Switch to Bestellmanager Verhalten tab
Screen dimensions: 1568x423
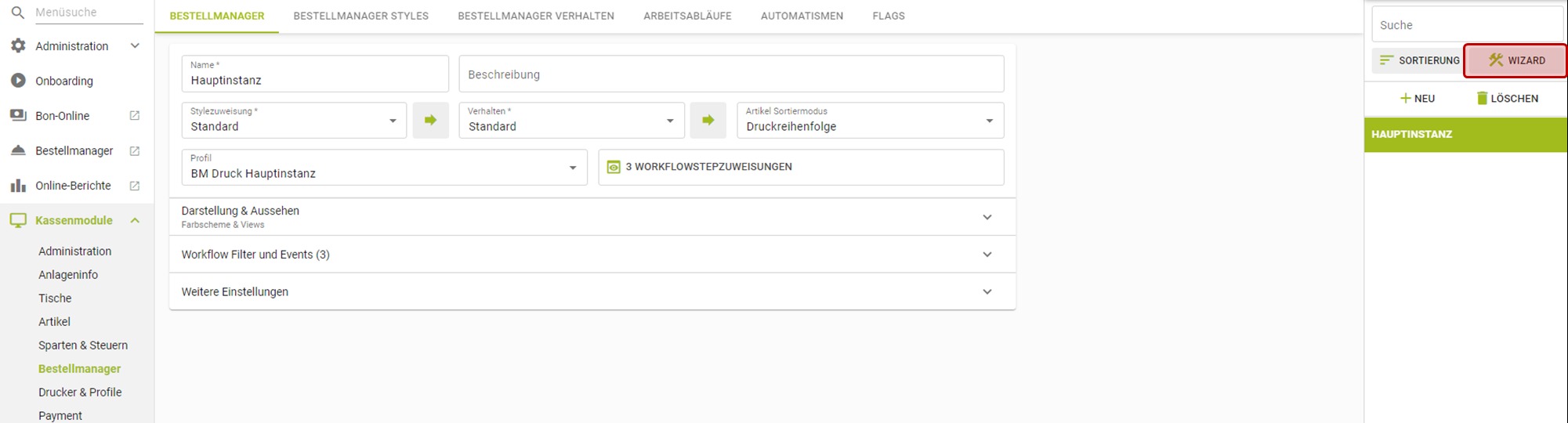(536, 16)
